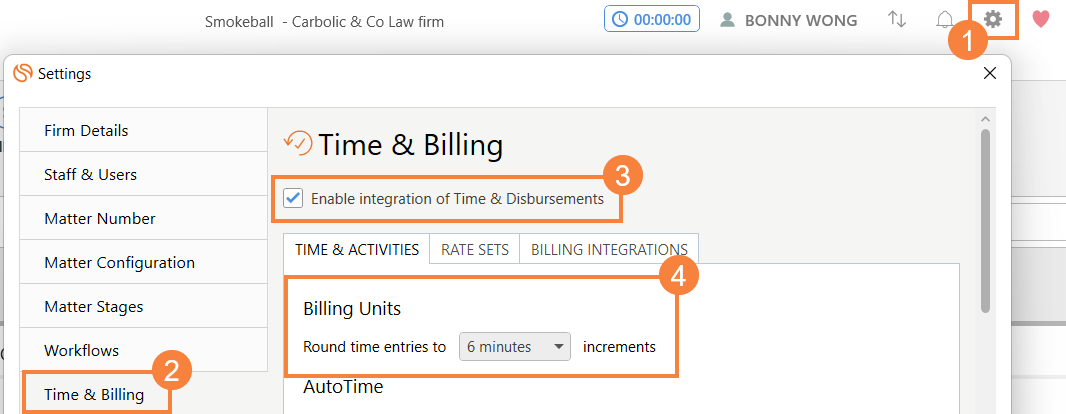
Task: Click the Billing Units heading
Action: coord(352,309)
